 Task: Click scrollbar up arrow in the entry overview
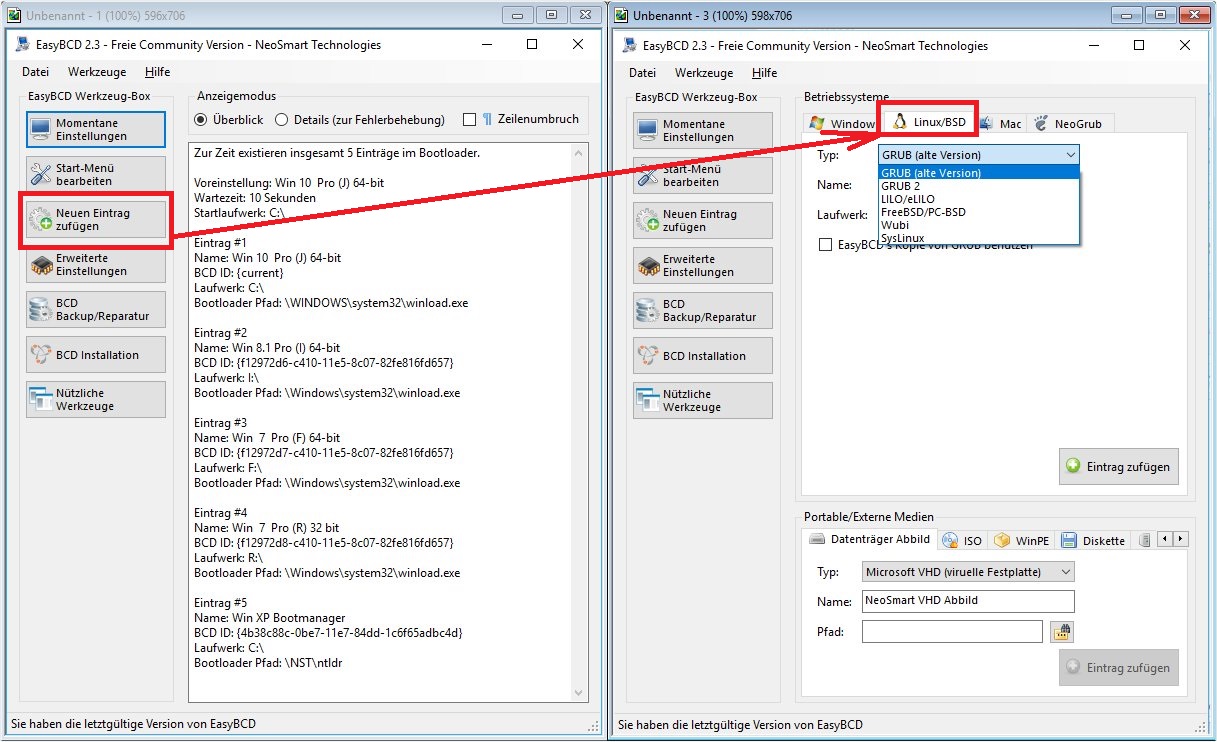pos(580,152)
